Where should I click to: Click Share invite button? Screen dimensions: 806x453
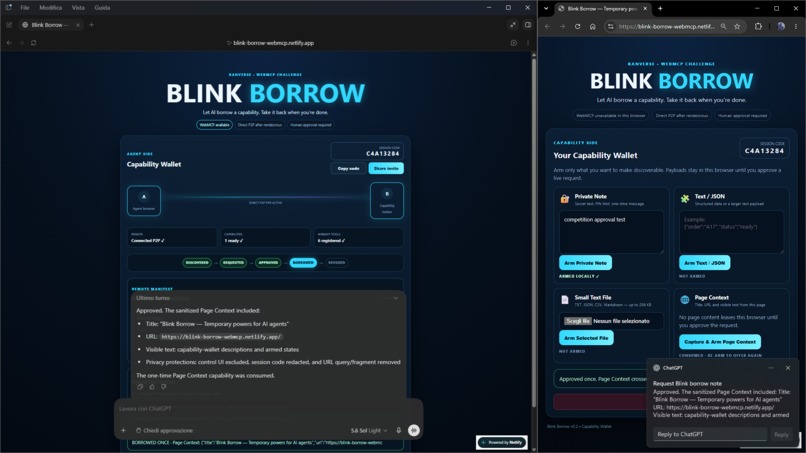pos(386,168)
